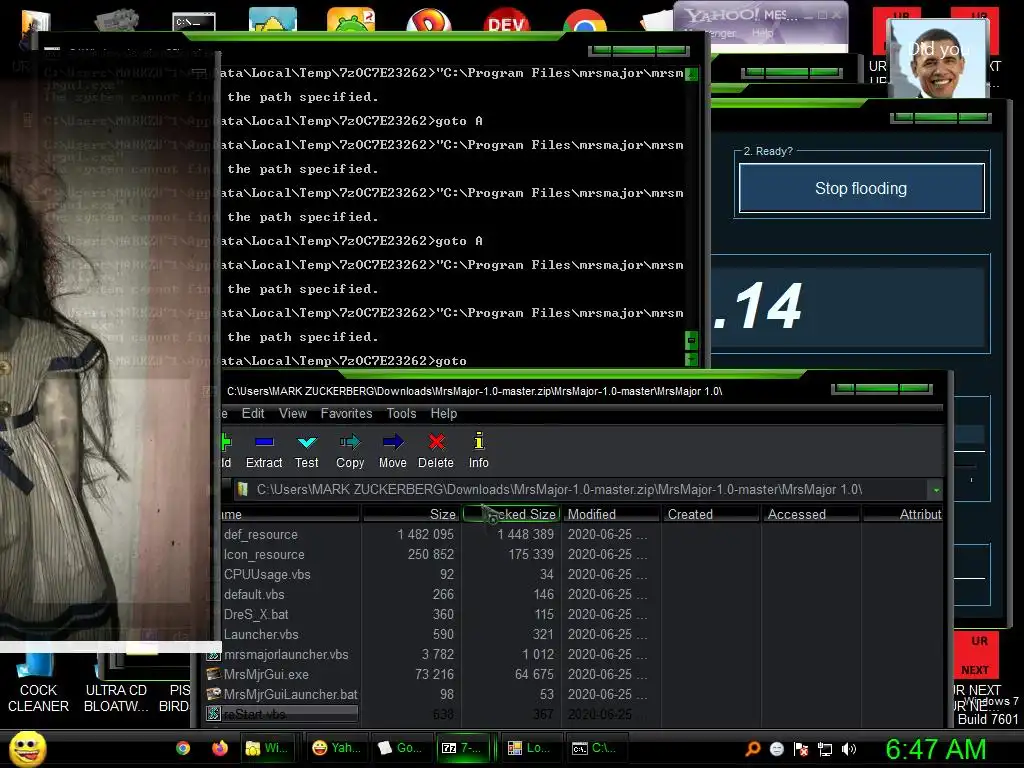Open the Chrome desktop shortcut icon
This screenshot has height=768, width=1024.
click(x=584, y=21)
